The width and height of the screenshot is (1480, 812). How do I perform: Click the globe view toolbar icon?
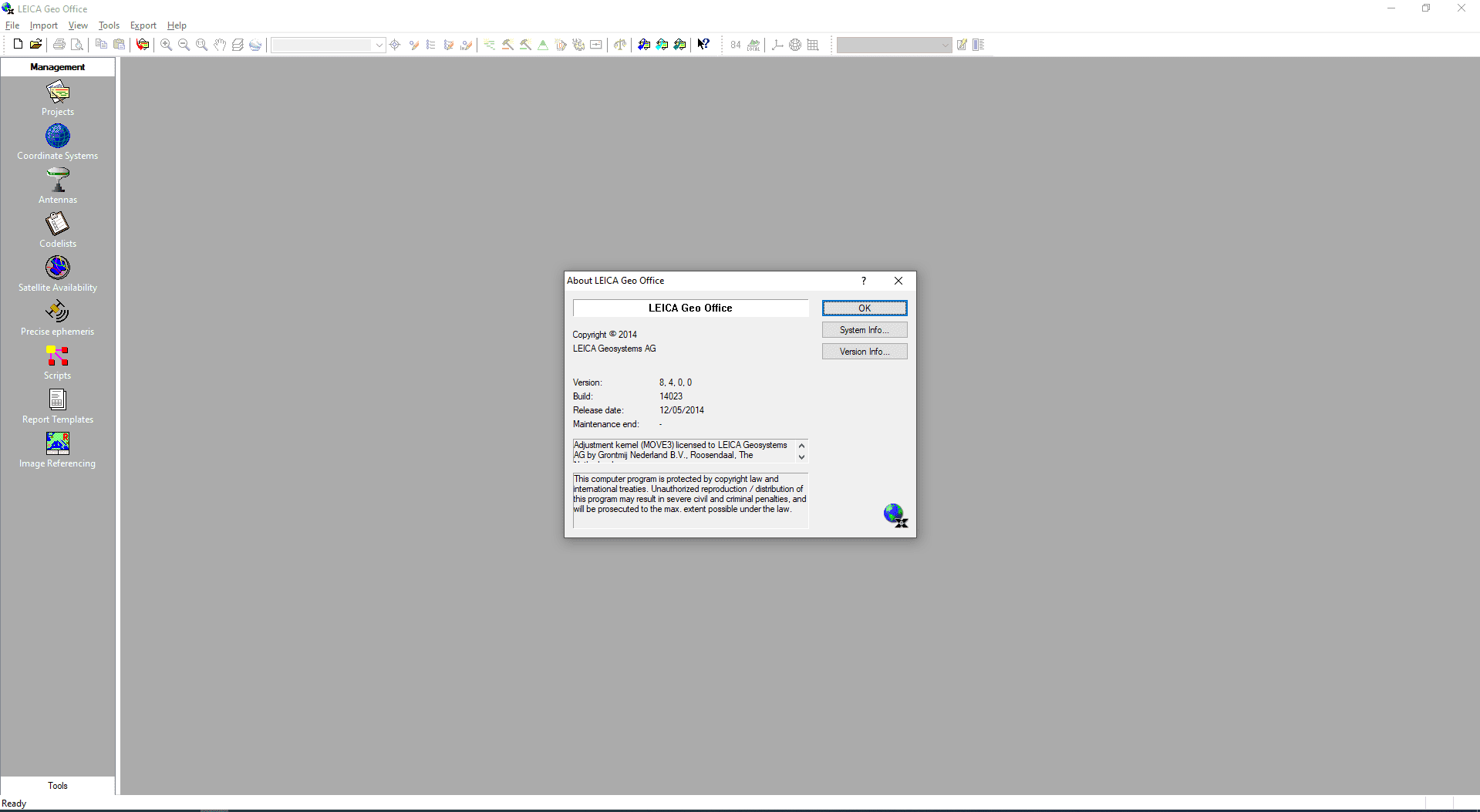tap(255, 45)
